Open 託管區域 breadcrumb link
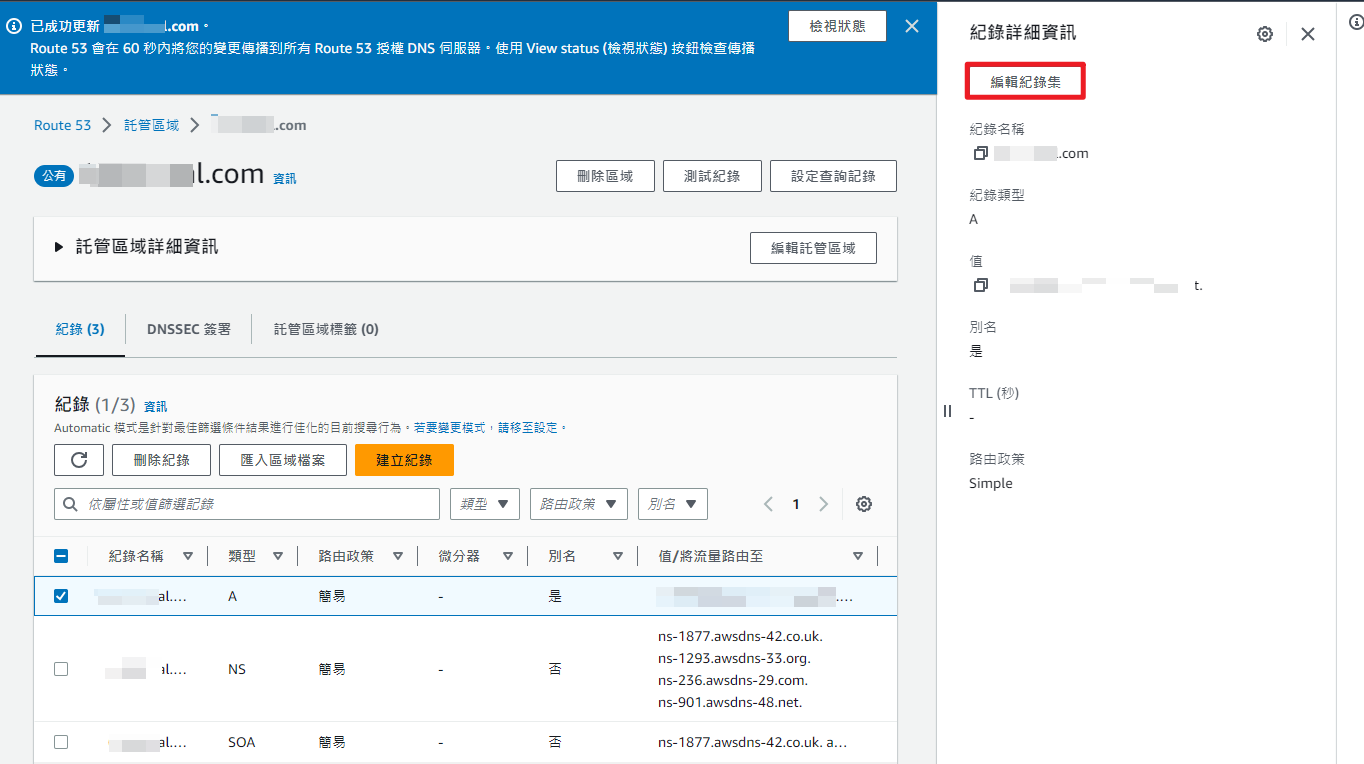This screenshot has width=1364, height=764. click(152, 125)
